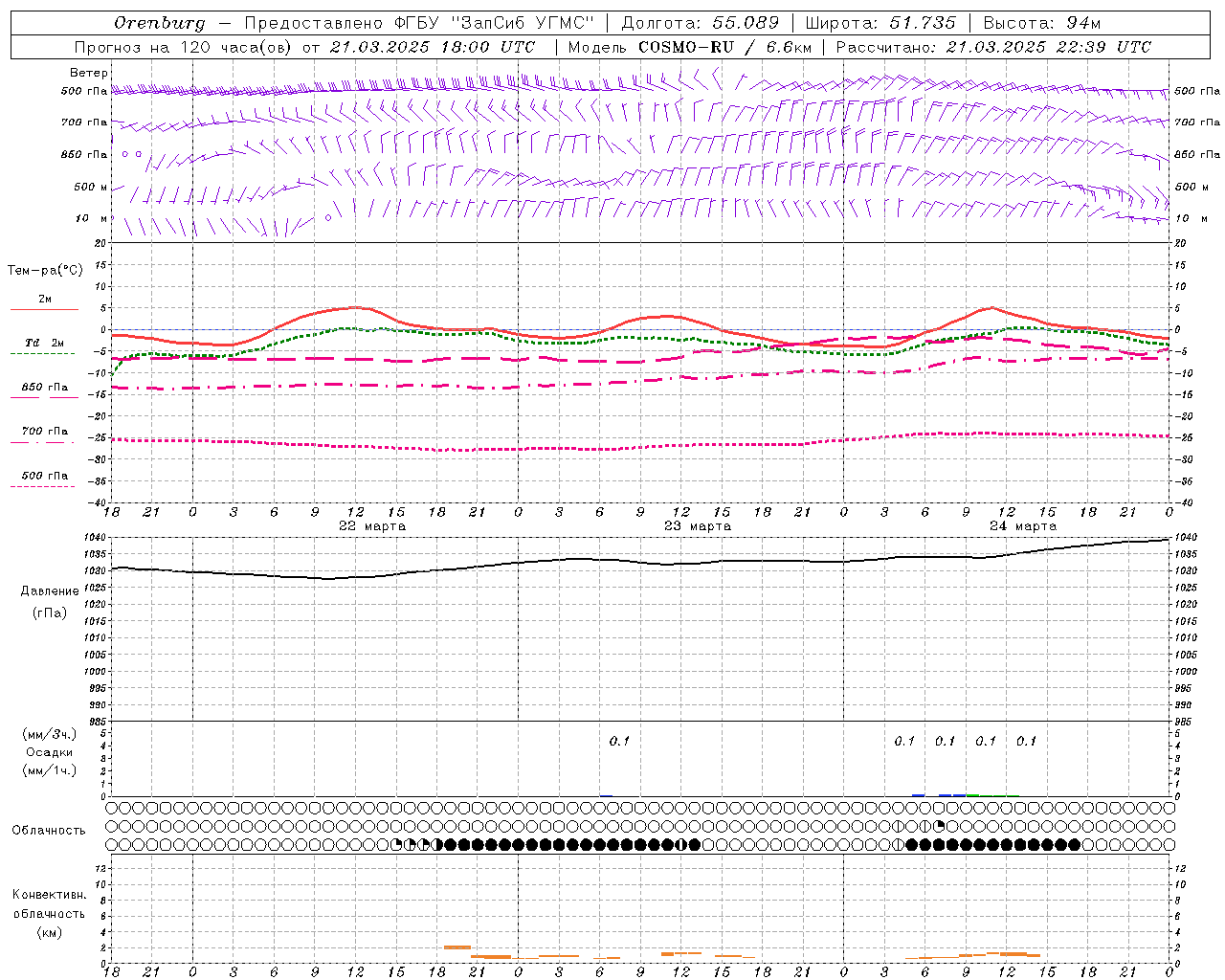
Task: Click the 24 марта date label
Action: tap(1023, 526)
